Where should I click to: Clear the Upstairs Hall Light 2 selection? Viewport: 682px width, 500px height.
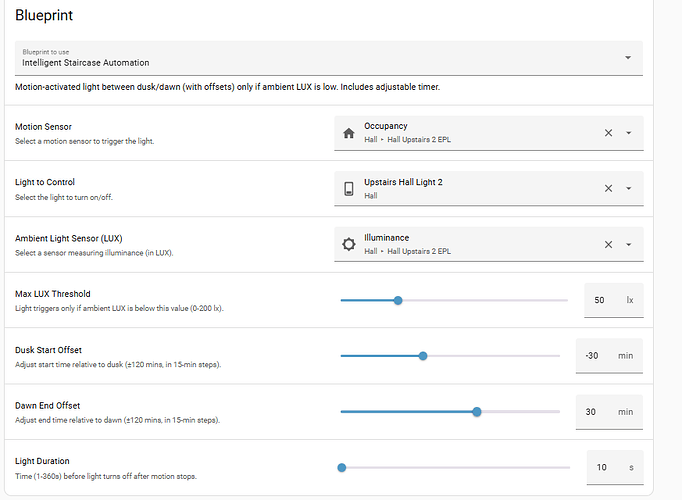point(608,189)
